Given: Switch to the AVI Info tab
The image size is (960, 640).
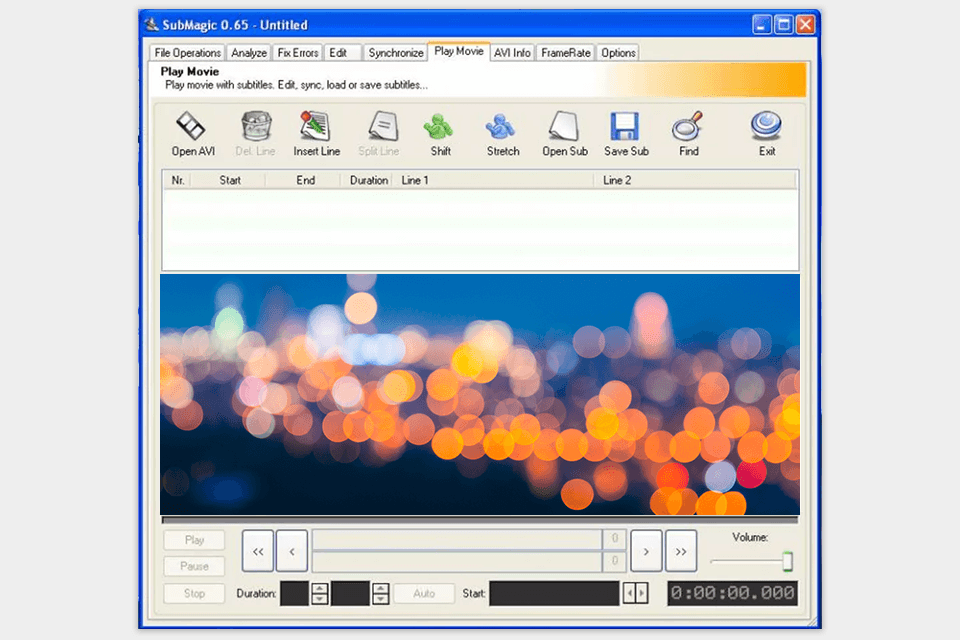Looking at the screenshot, I should click(512, 52).
